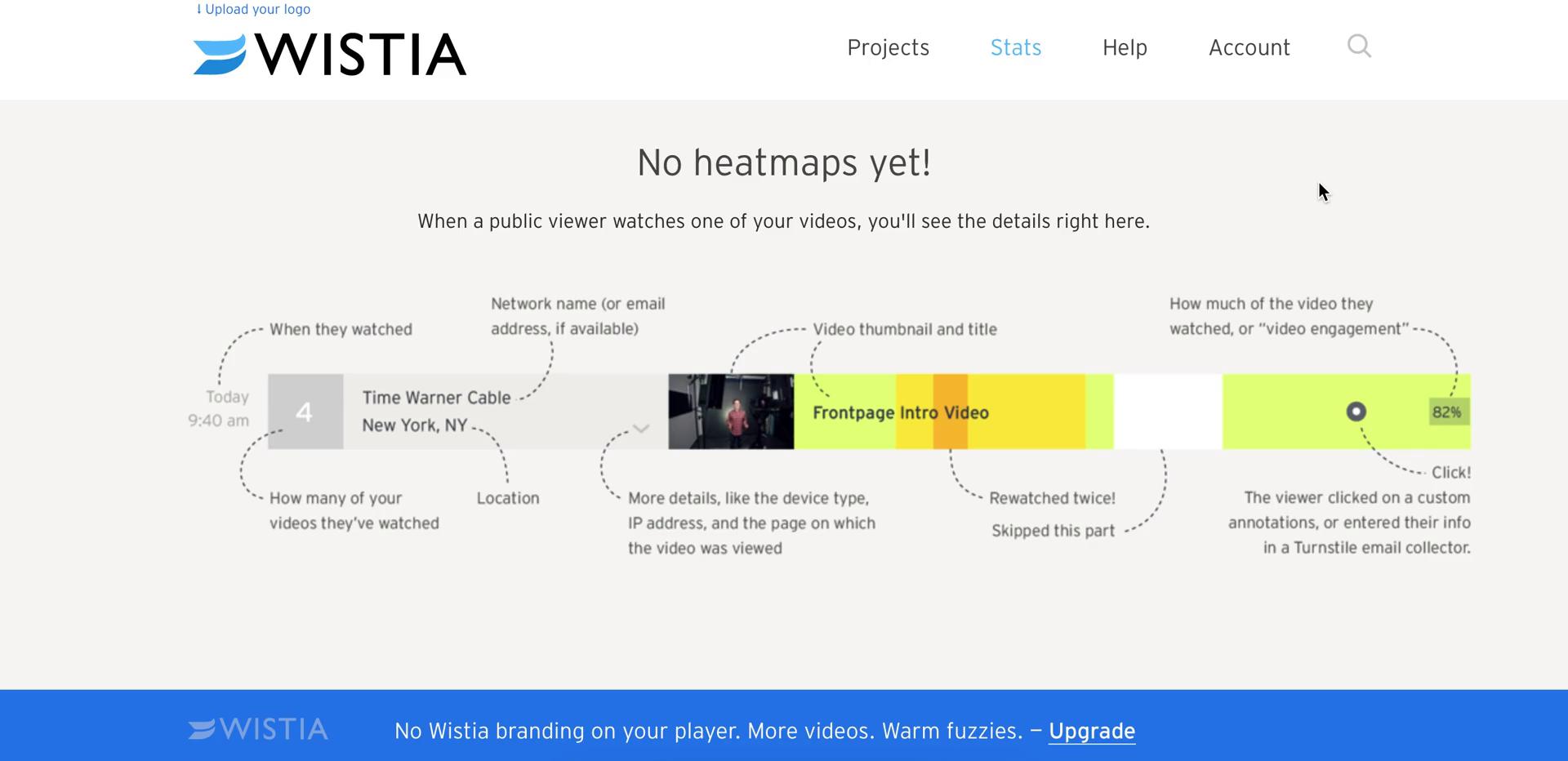The image size is (1568, 761).
Task: Click the circle click marker on heatmap
Action: point(1356,412)
